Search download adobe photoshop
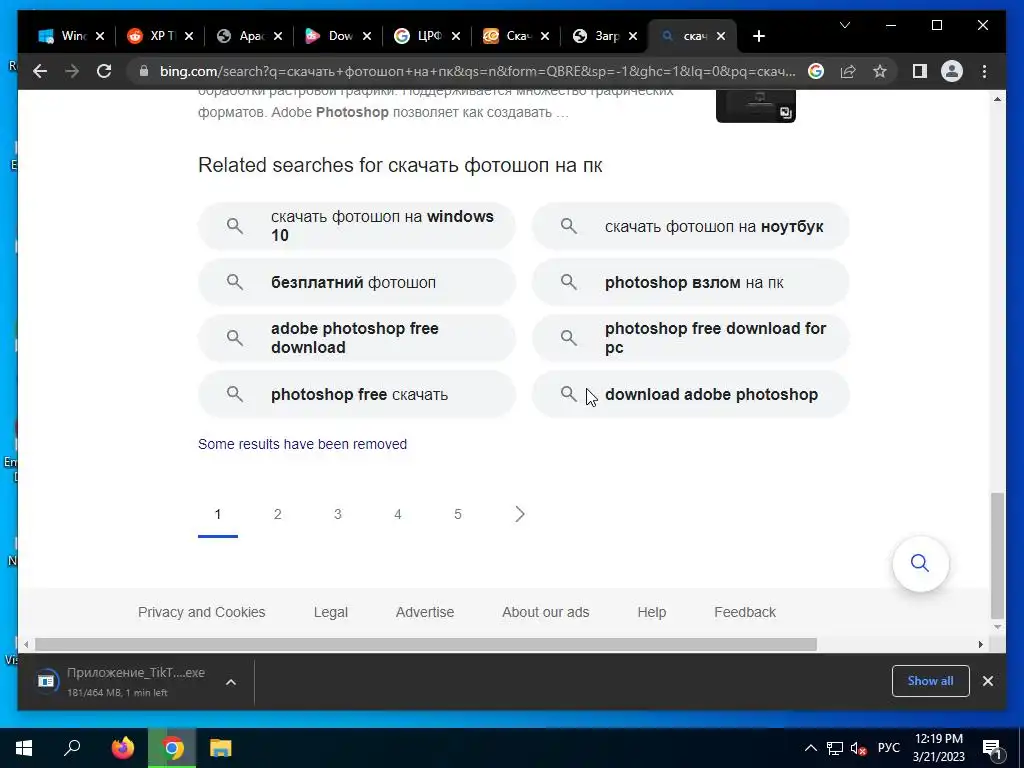Screen dimensions: 1024x768 pyautogui.click(x=690, y=394)
